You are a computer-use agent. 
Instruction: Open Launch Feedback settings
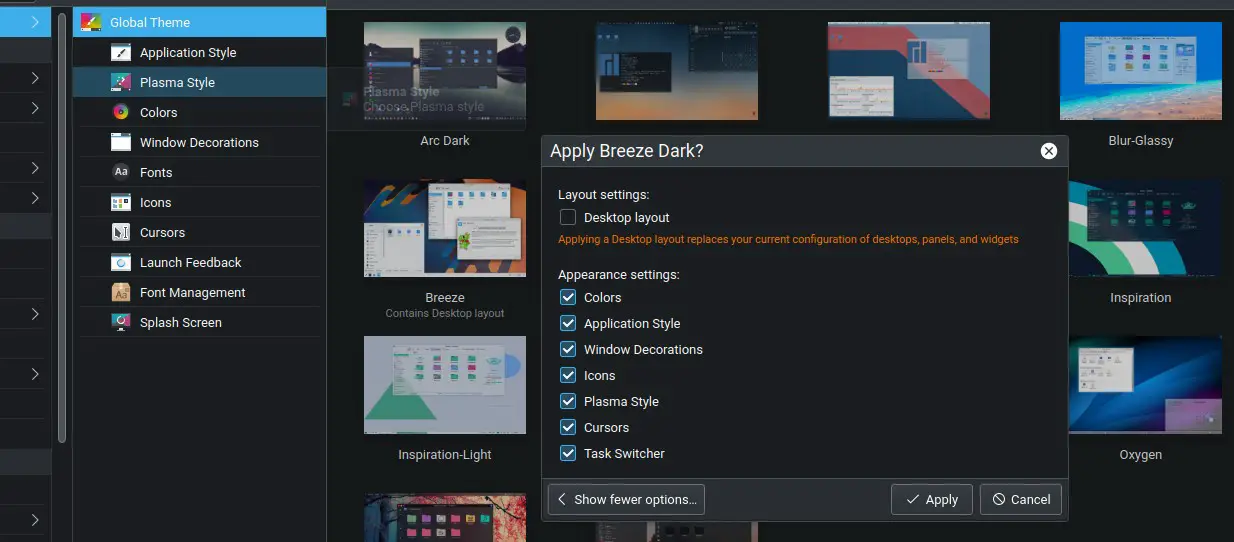point(200,262)
